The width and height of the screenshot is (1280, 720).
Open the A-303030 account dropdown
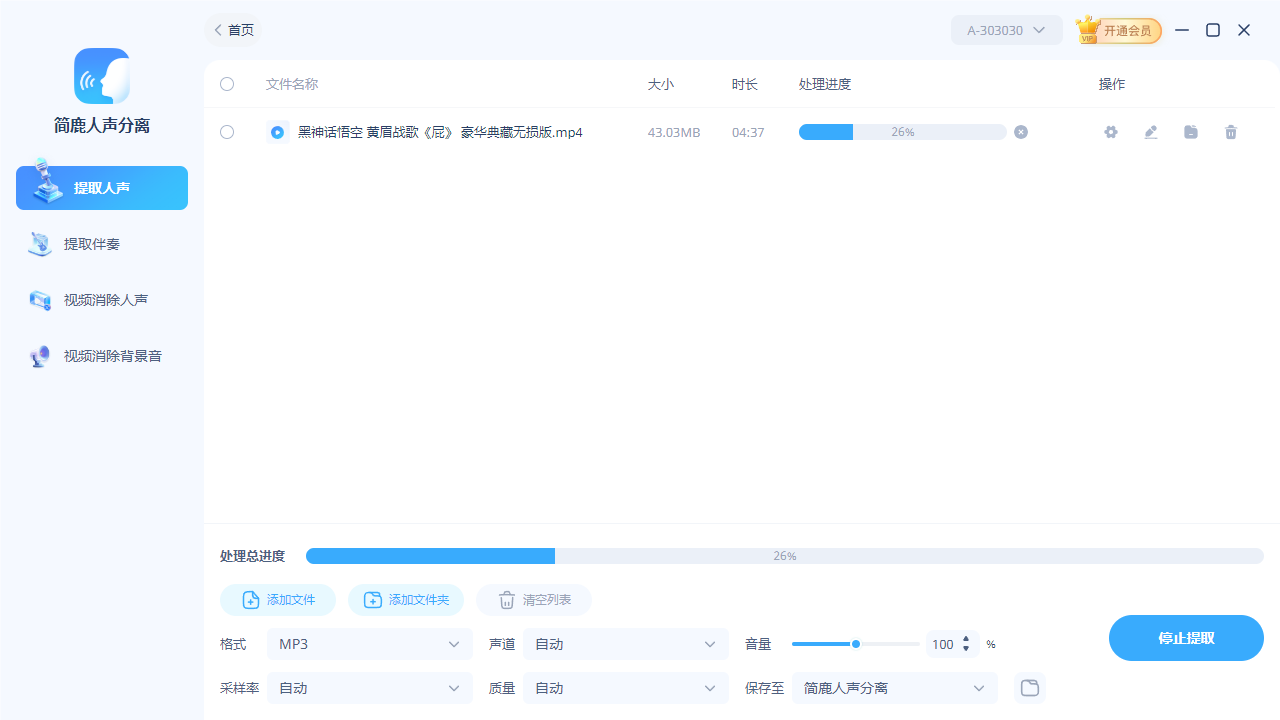tap(1006, 30)
